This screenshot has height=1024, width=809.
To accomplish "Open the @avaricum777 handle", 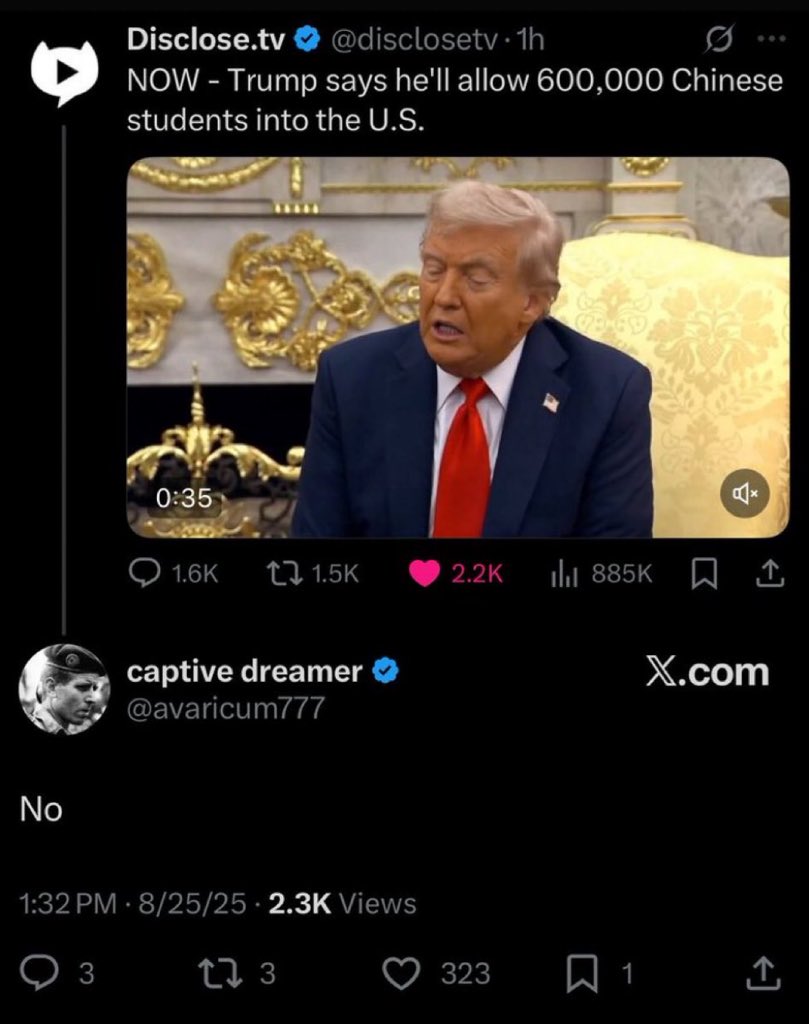I will (225, 708).
